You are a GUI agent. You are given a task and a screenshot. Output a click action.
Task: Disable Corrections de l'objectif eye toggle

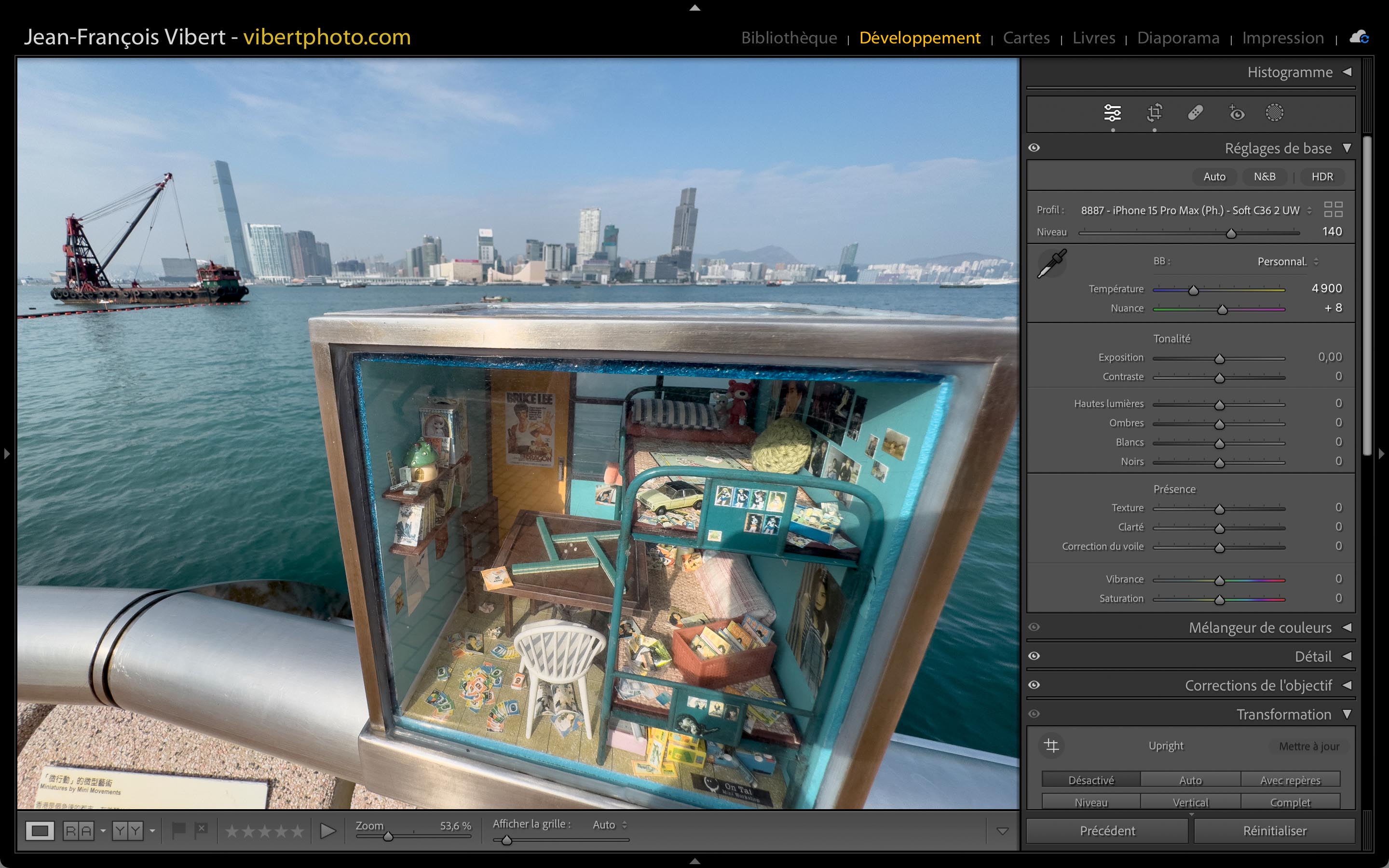tap(1034, 685)
